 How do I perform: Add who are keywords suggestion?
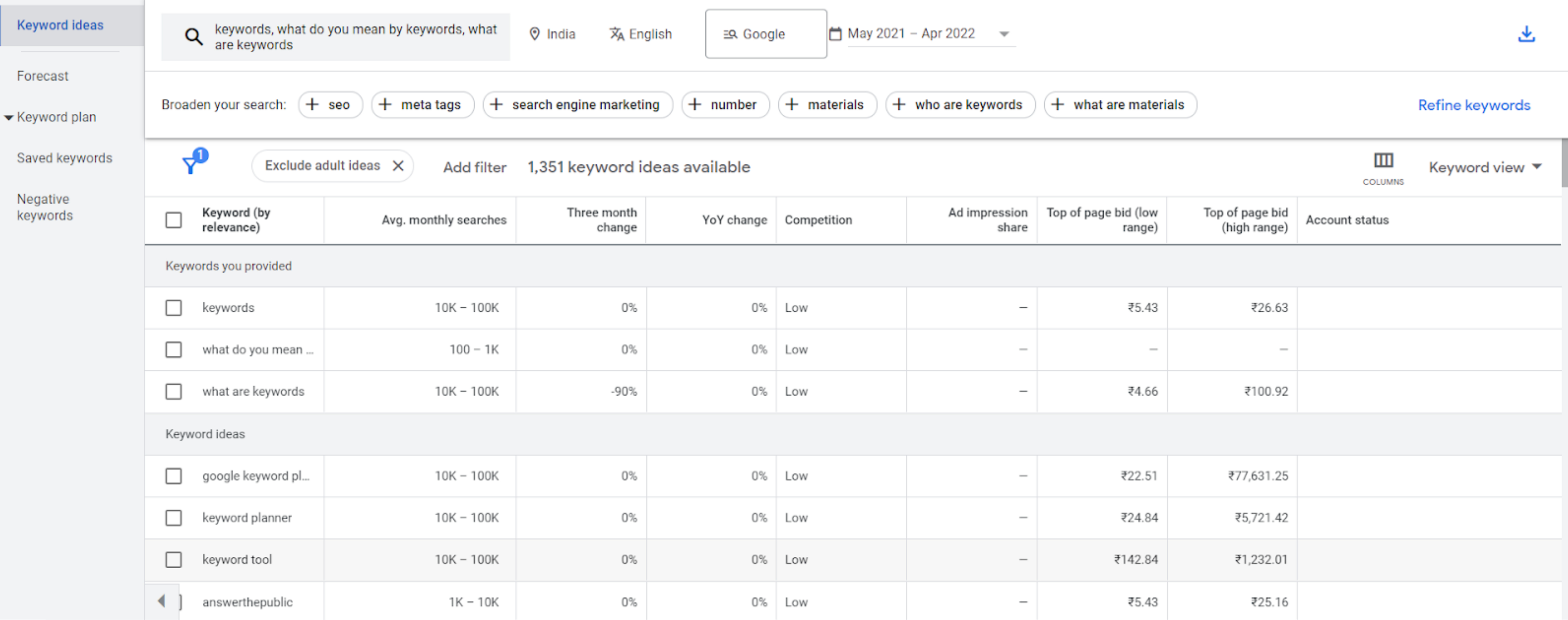click(x=960, y=105)
